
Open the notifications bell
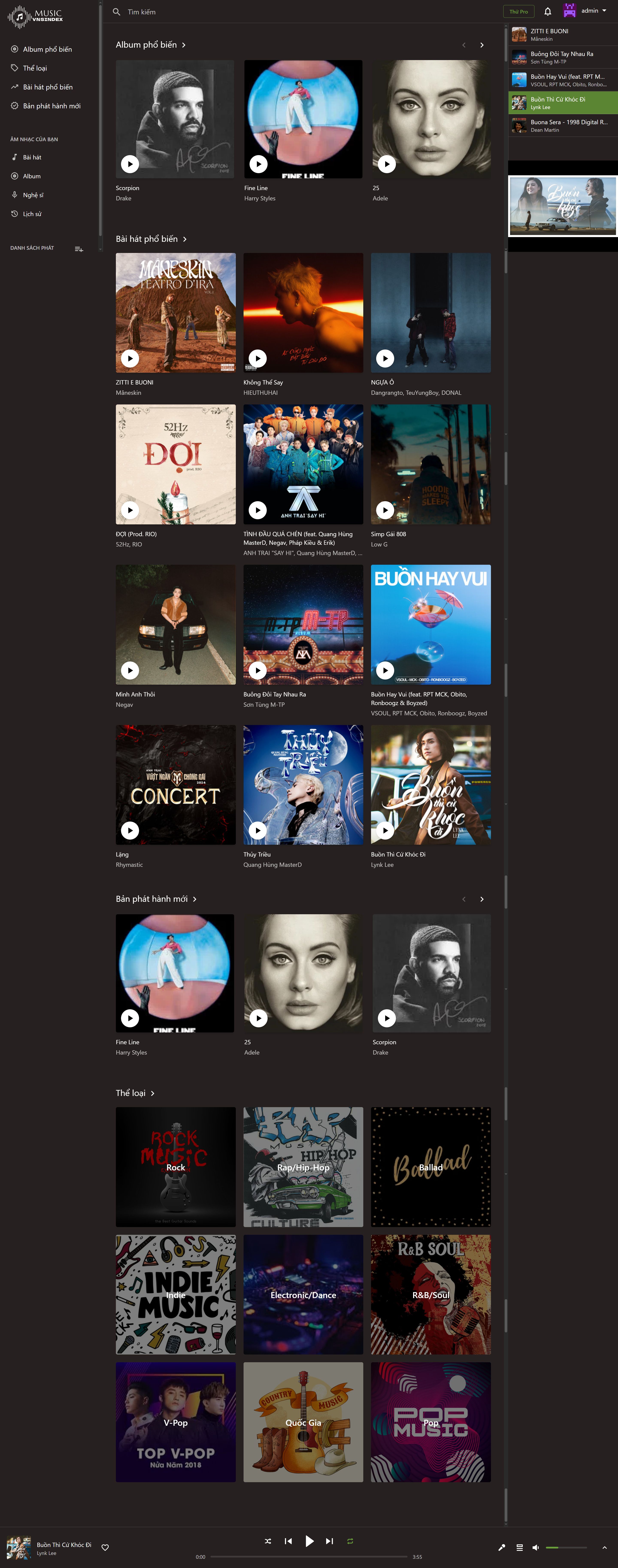coord(547,12)
